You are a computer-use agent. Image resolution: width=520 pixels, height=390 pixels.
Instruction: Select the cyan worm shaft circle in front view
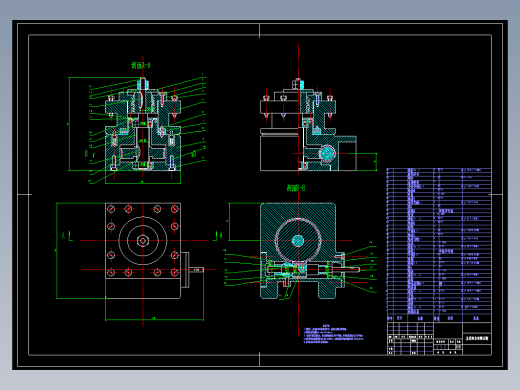point(327,154)
